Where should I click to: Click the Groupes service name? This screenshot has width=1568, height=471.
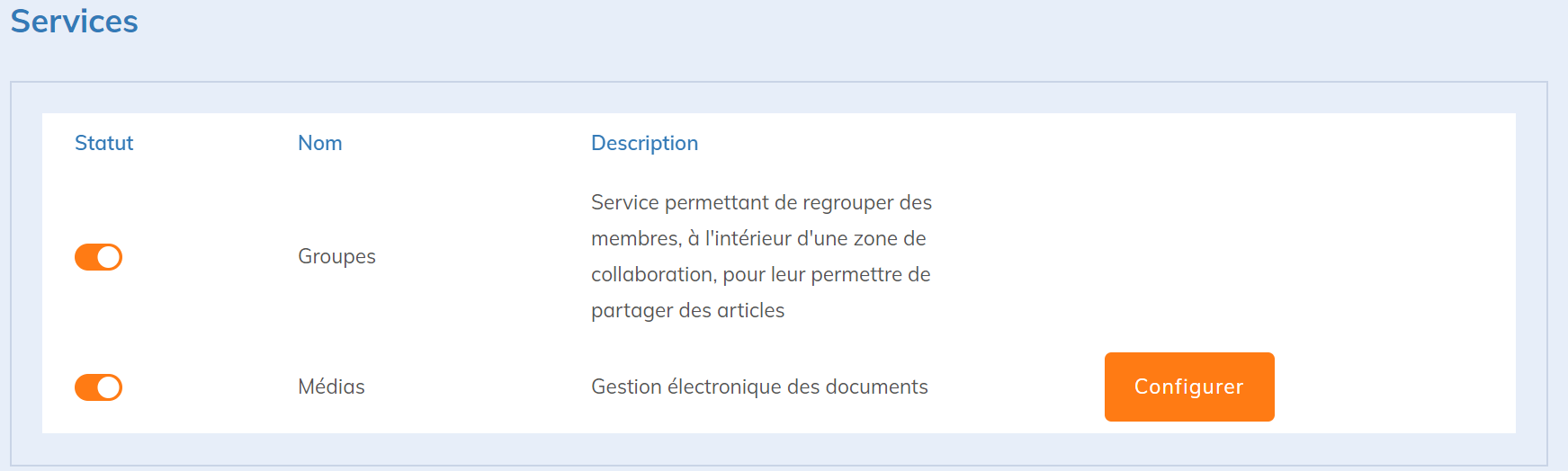pos(336,256)
